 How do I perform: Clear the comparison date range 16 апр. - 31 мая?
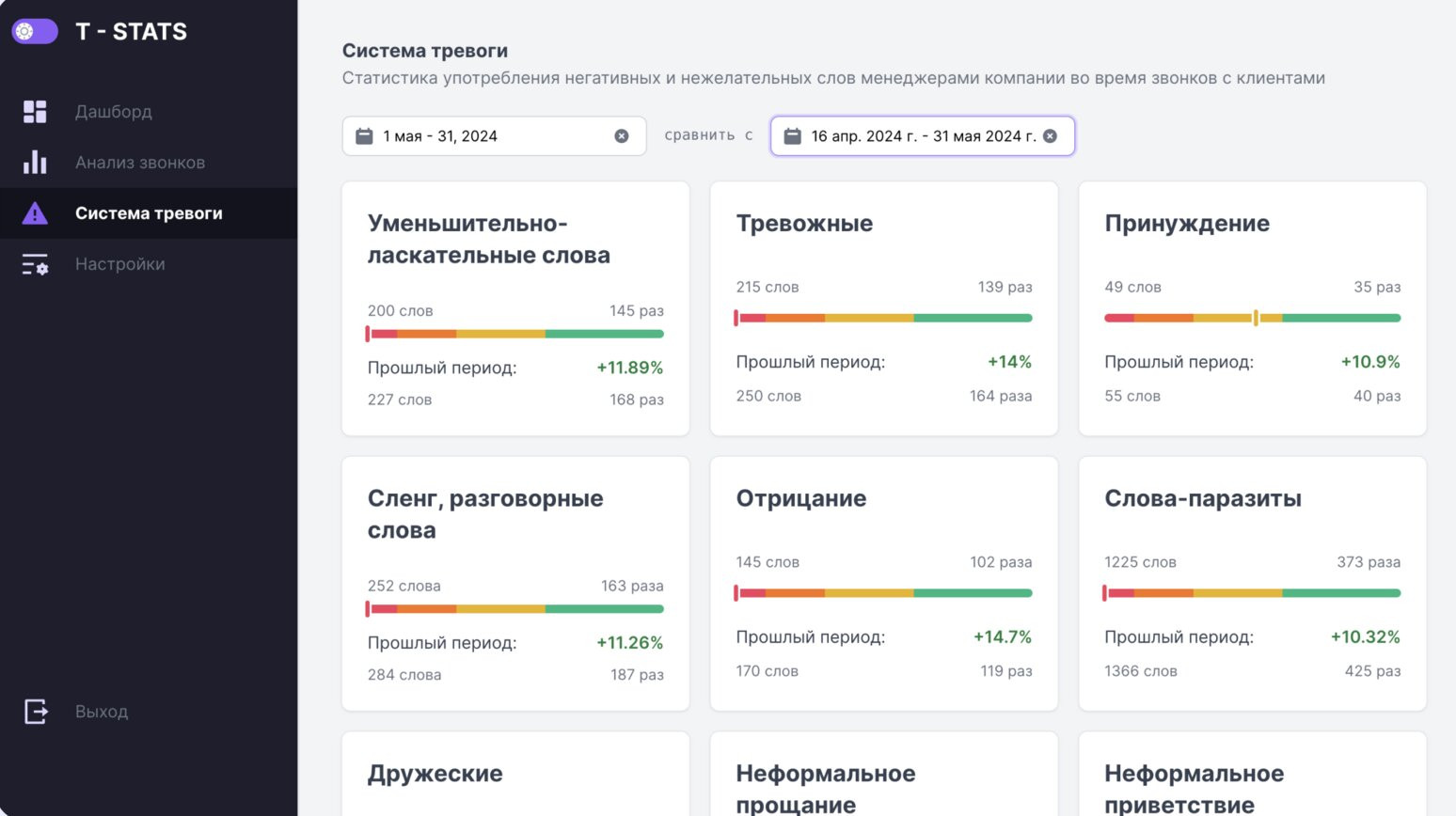click(x=1051, y=136)
